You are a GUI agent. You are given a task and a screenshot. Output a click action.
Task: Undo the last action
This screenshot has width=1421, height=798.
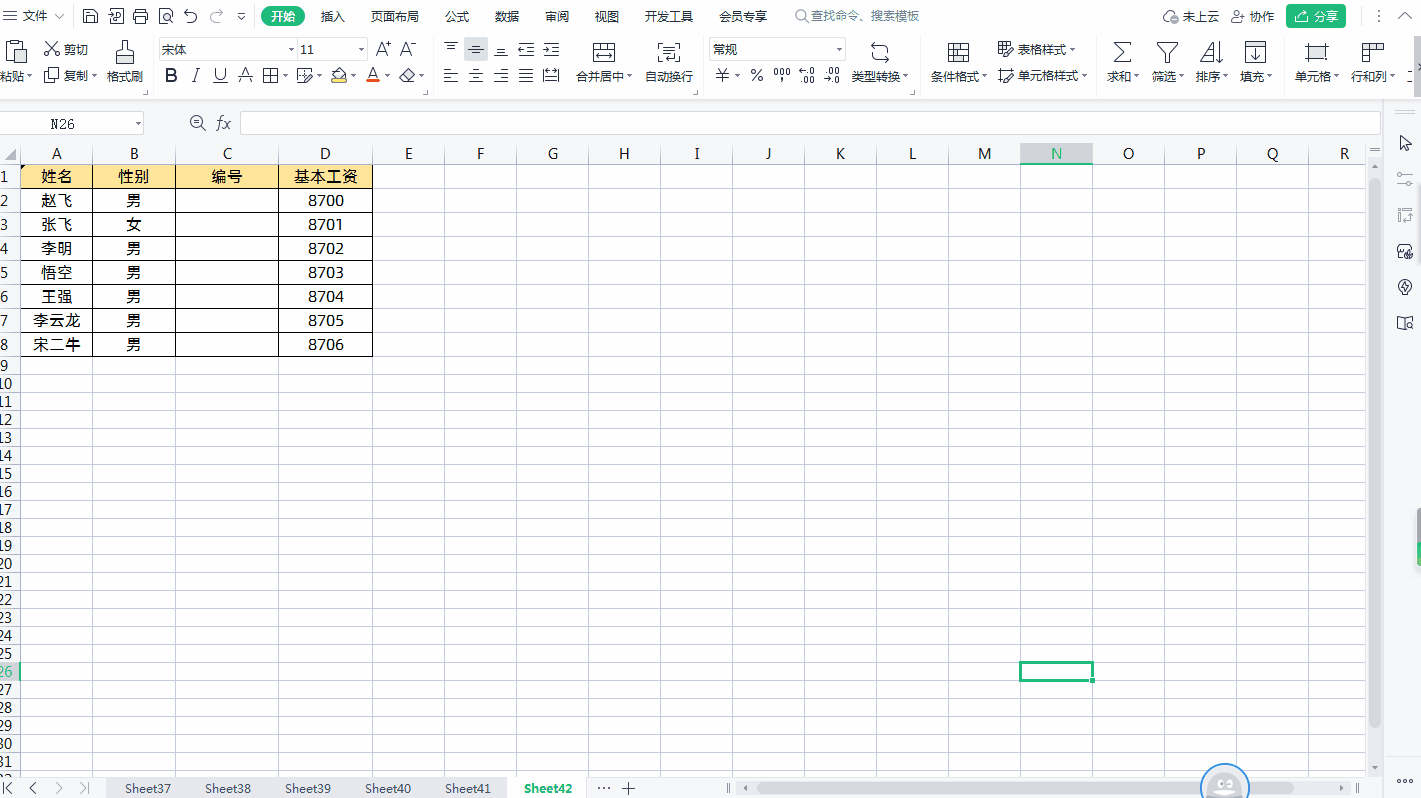coord(191,16)
